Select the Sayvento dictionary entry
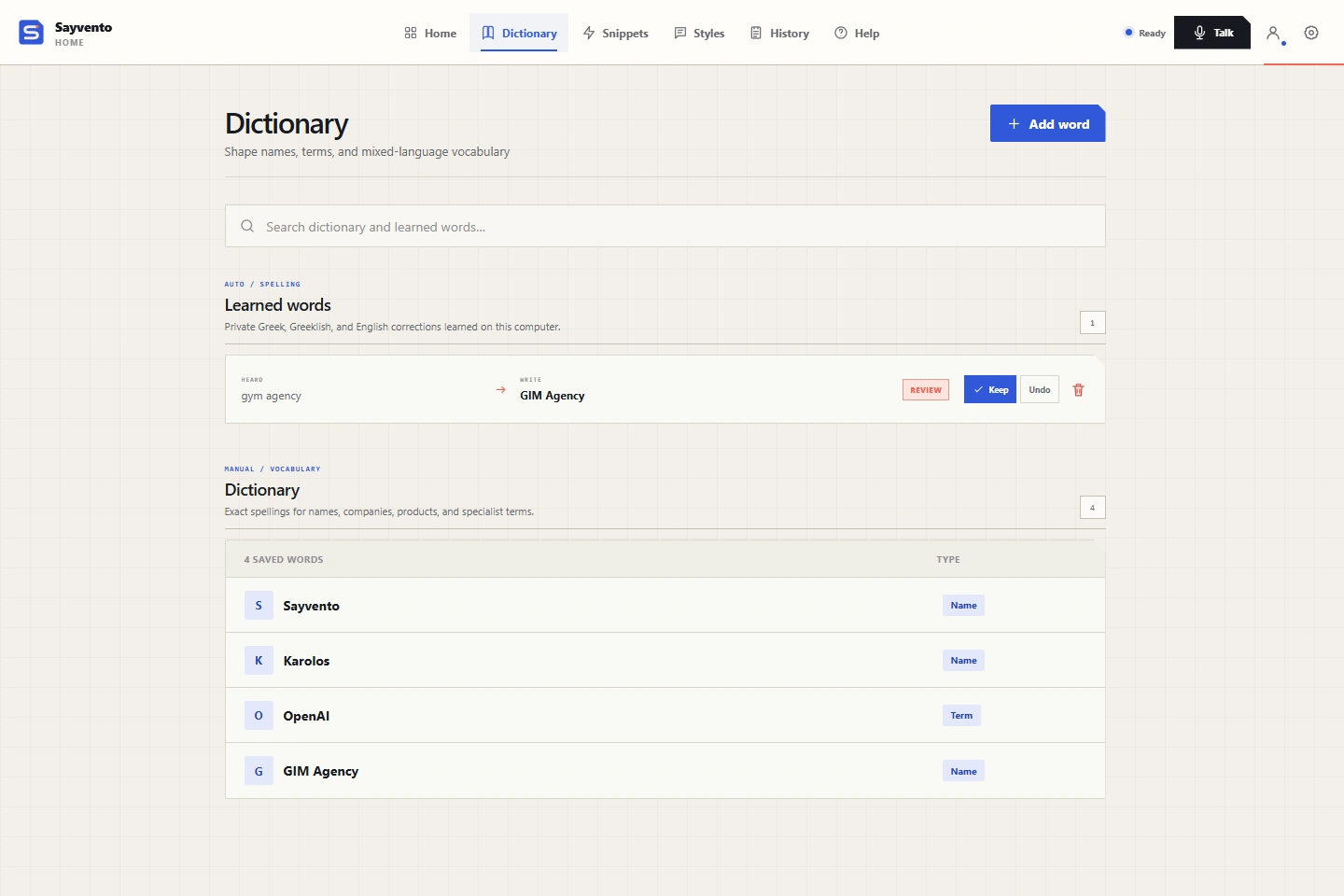Viewport: 1344px width, 896px height. pos(665,606)
